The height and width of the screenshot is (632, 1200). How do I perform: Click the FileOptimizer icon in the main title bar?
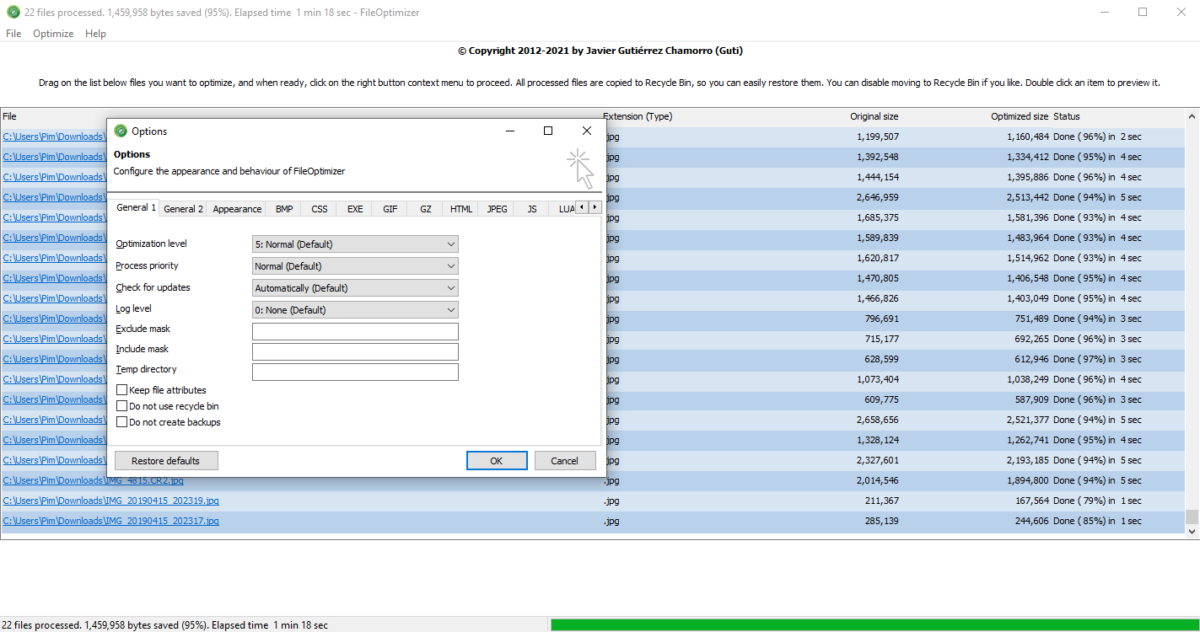click(12, 12)
